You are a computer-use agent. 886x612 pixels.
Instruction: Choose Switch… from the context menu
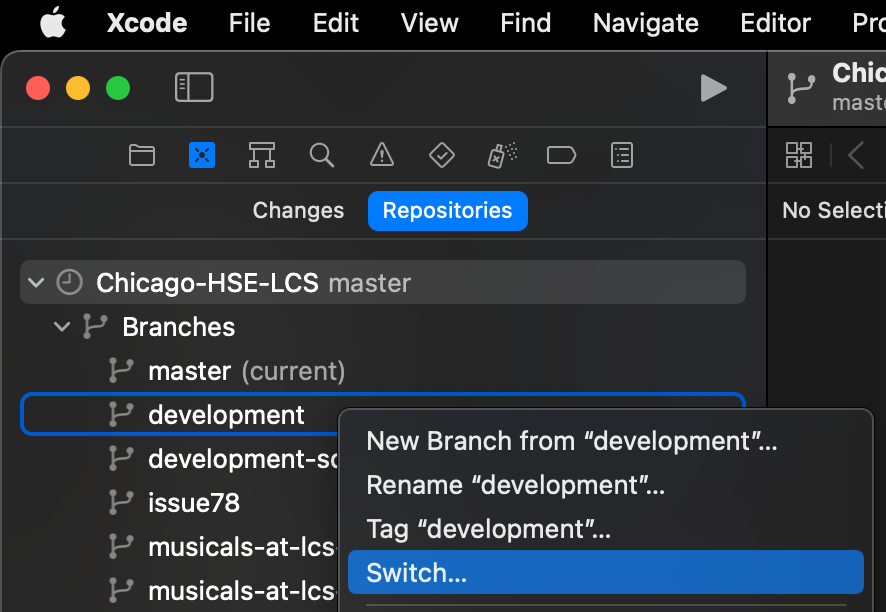coord(416,573)
